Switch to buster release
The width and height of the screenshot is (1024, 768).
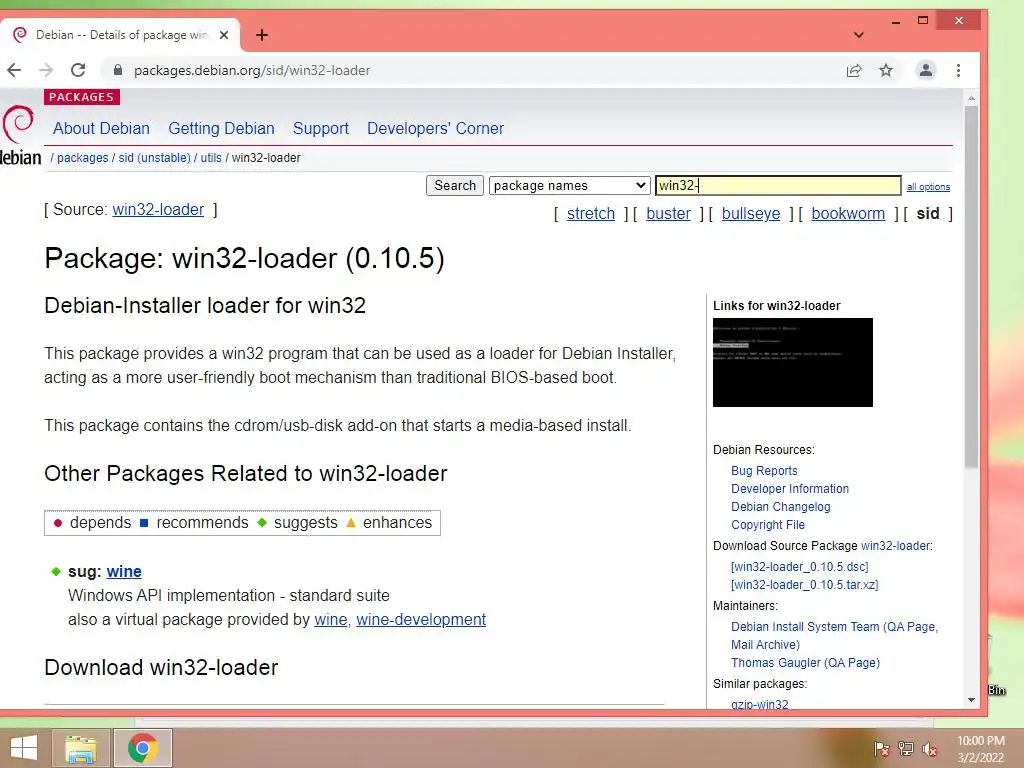tap(668, 214)
